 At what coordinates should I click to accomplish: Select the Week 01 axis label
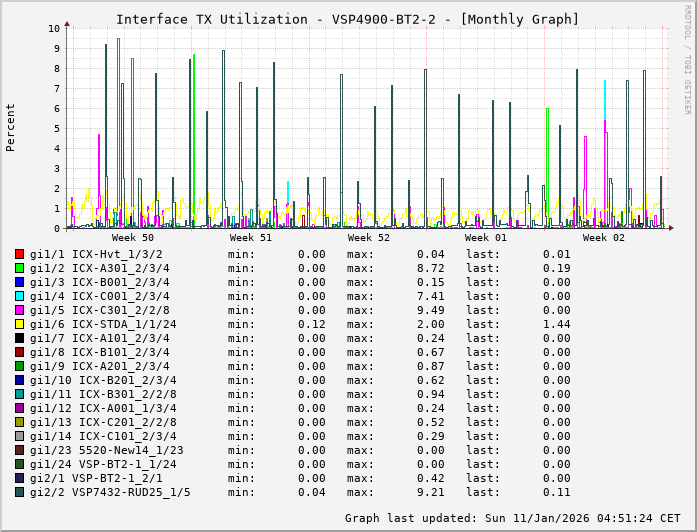coord(486,238)
